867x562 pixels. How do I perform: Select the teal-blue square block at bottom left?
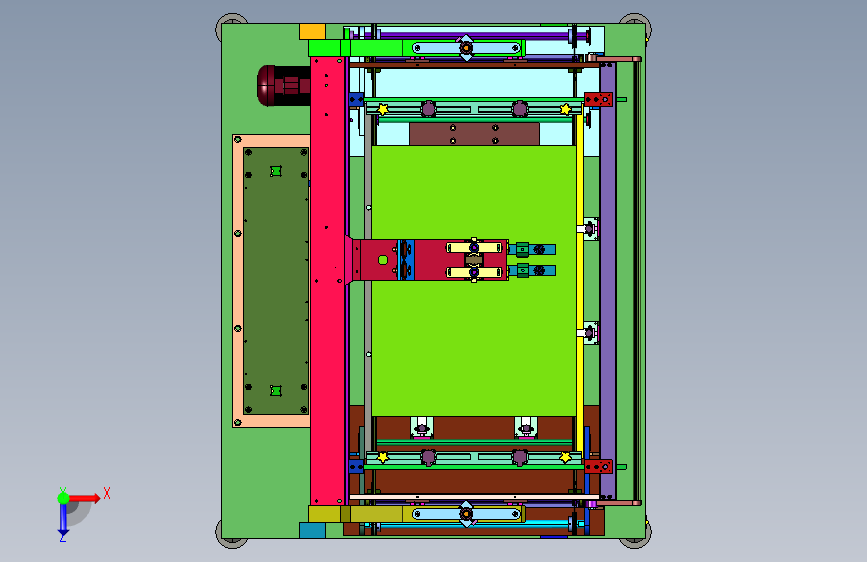click(312, 530)
